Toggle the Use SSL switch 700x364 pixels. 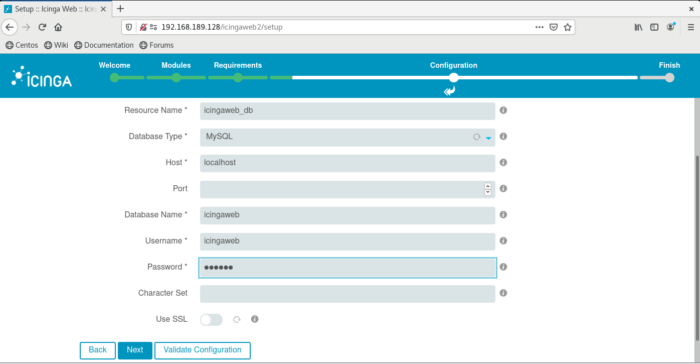pos(211,319)
